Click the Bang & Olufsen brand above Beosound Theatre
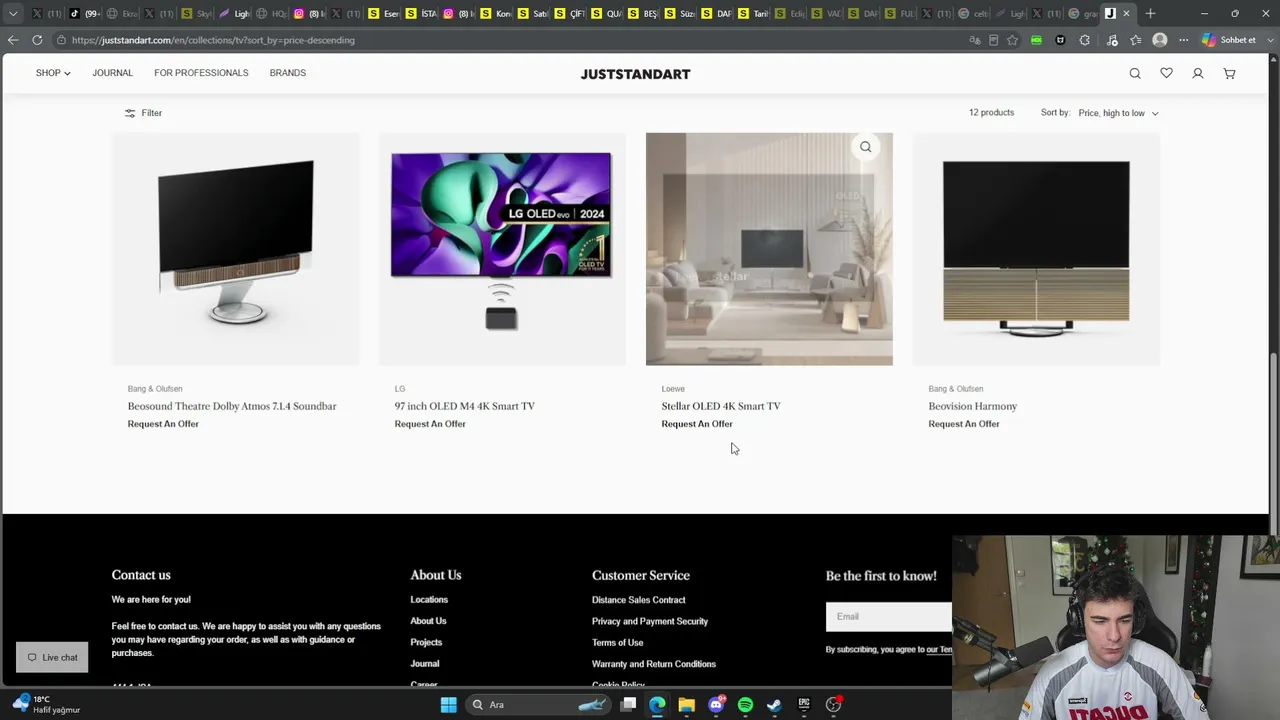Image resolution: width=1280 pixels, height=720 pixels. (155, 389)
